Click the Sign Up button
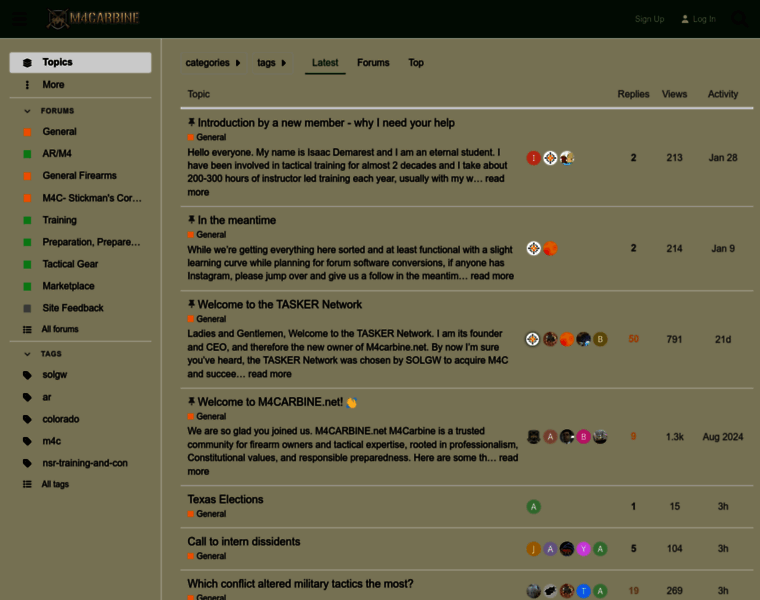Viewport: 760px width, 600px height. point(649,19)
